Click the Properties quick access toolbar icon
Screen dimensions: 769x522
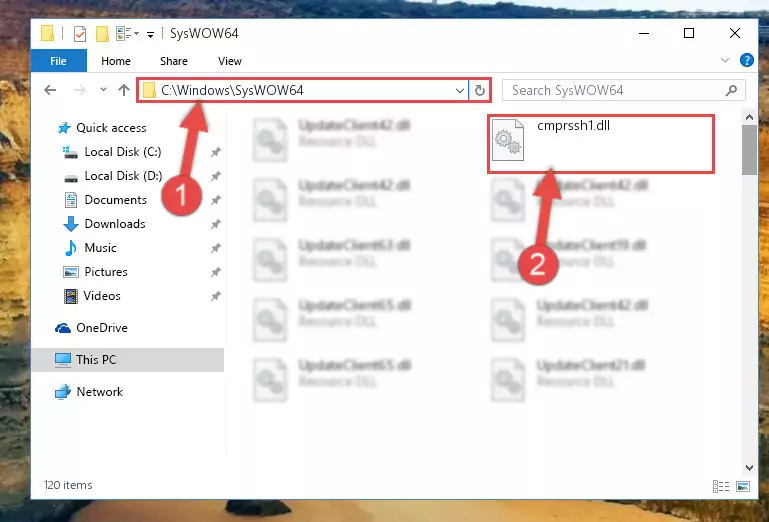point(79,33)
